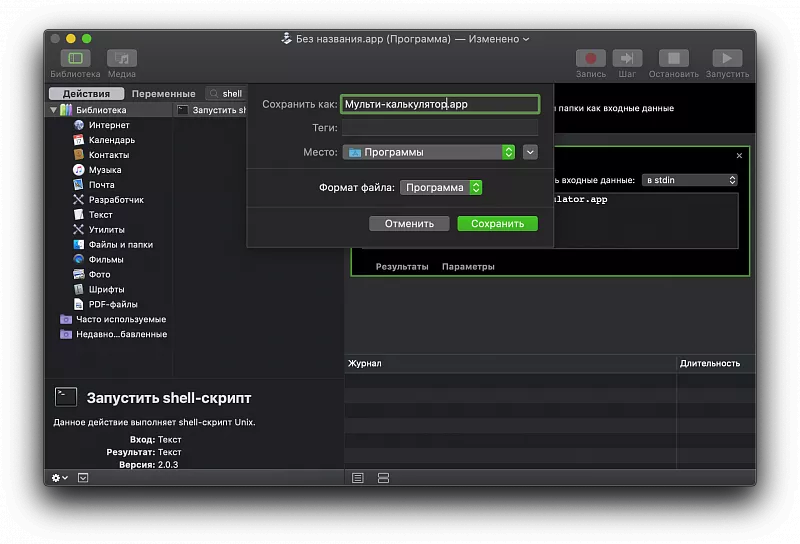Switch to the Действия tab
This screenshot has height=544, width=800.
click(86, 94)
